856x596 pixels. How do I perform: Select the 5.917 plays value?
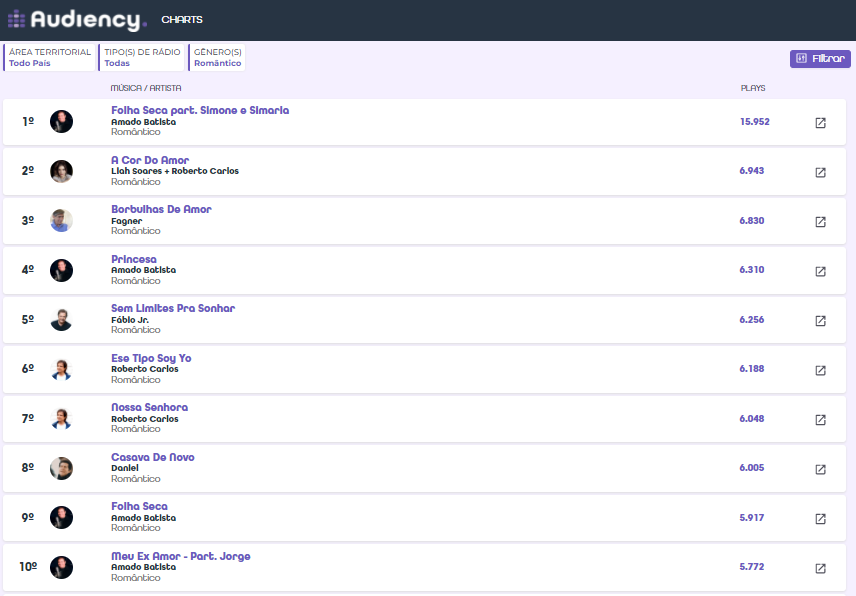point(752,517)
